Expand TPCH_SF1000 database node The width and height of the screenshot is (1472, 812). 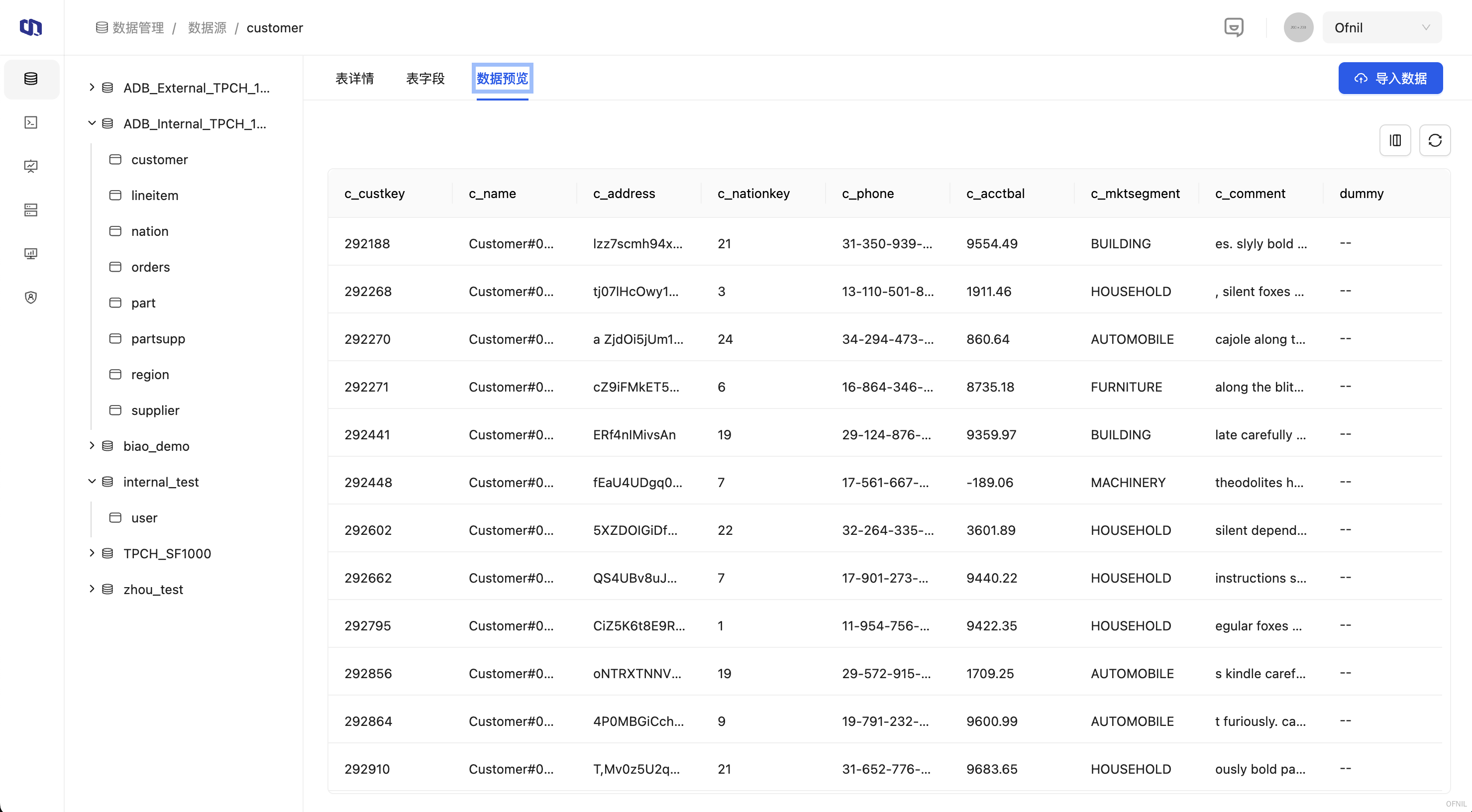coord(92,553)
